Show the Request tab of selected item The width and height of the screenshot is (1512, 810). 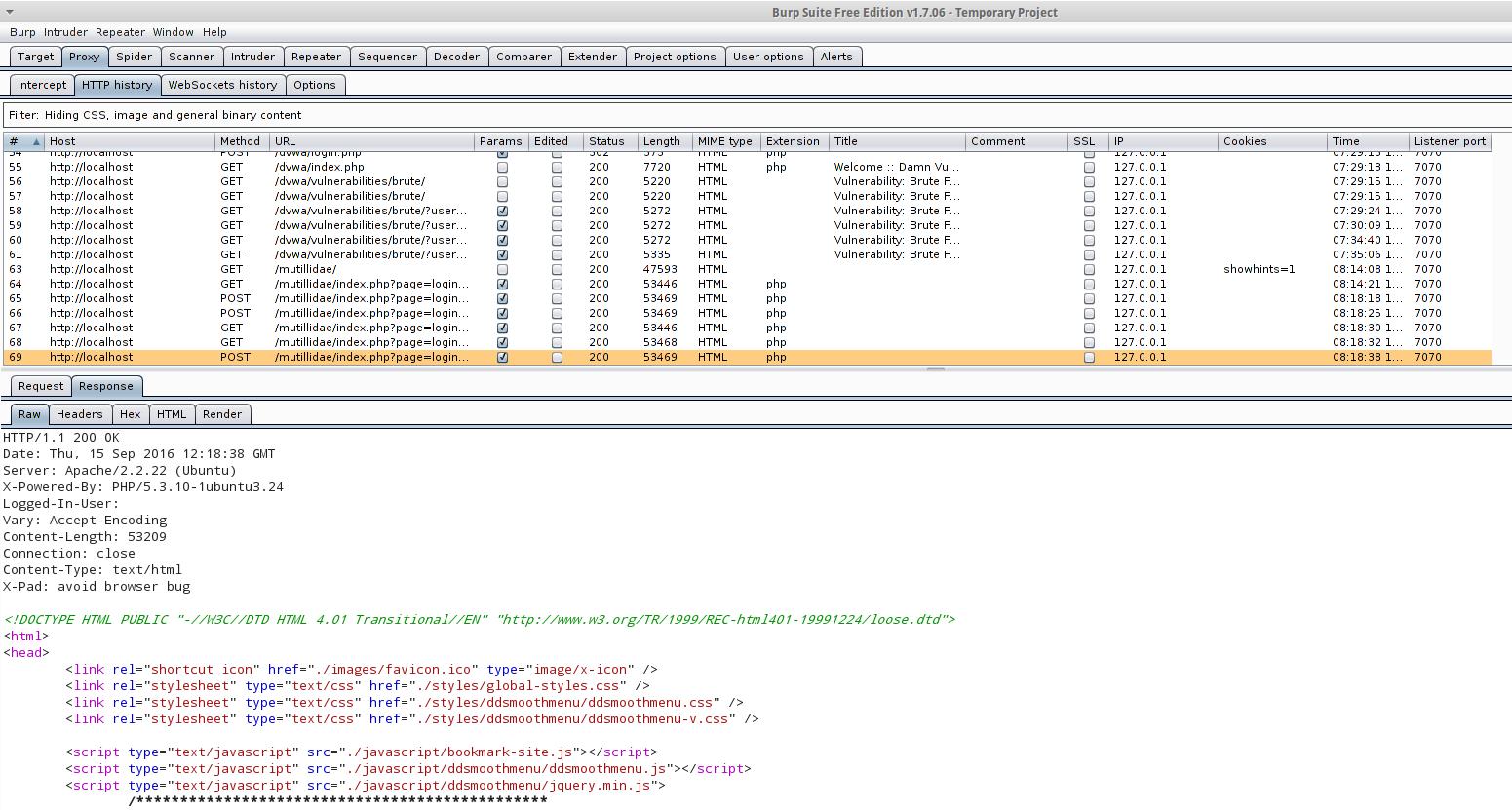[41, 386]
